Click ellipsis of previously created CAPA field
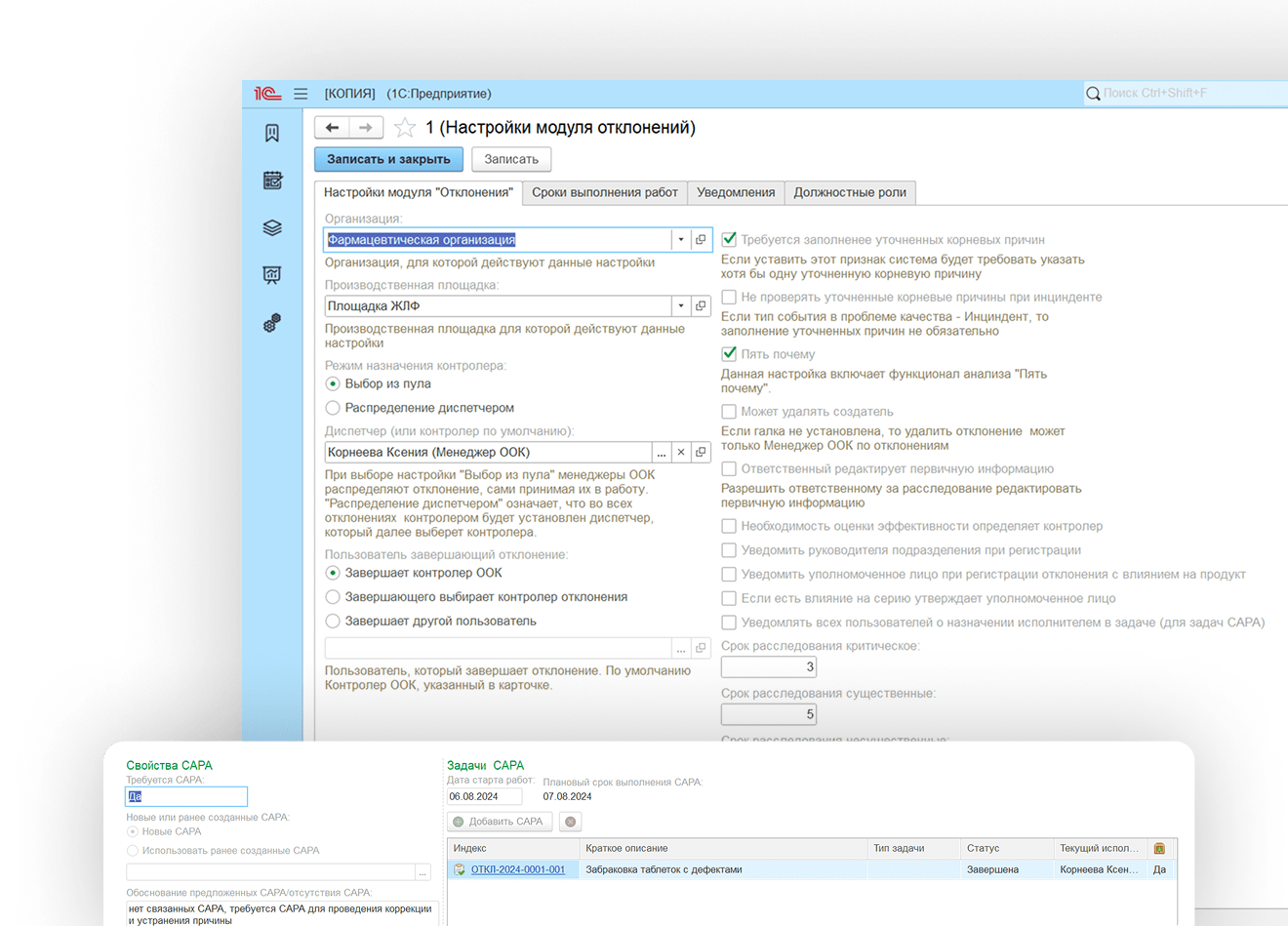1288x926 pixels. 423,872
